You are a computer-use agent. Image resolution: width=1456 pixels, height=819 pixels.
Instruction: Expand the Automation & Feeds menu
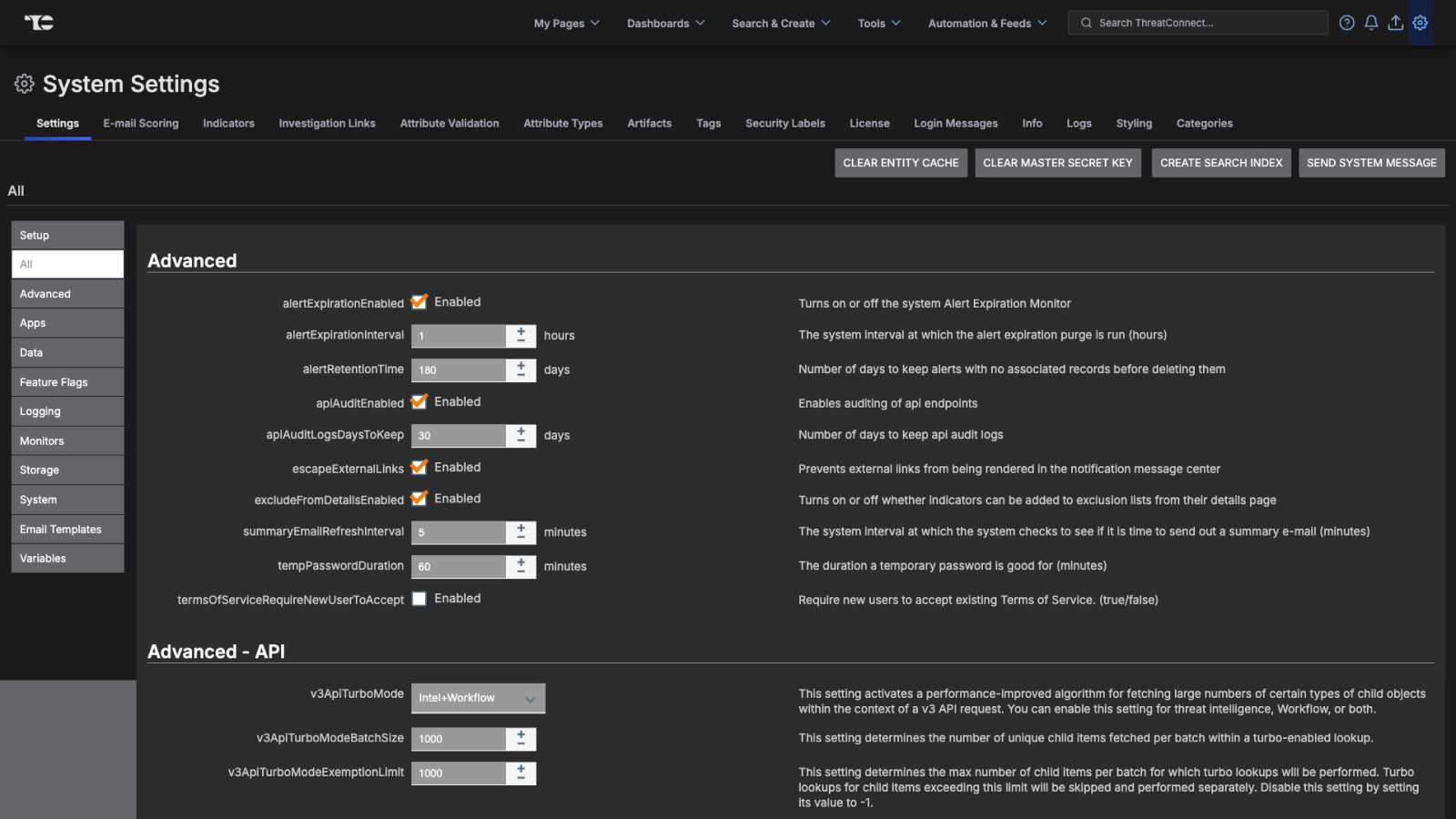click(986, 23)
